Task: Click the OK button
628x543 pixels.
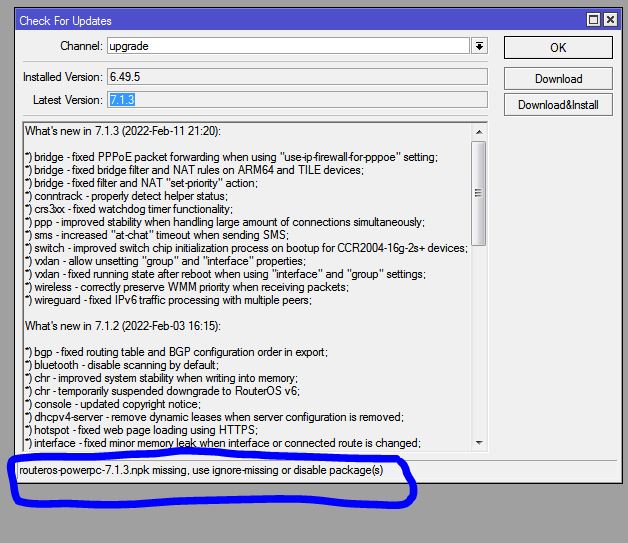Action: pos(558,48)
